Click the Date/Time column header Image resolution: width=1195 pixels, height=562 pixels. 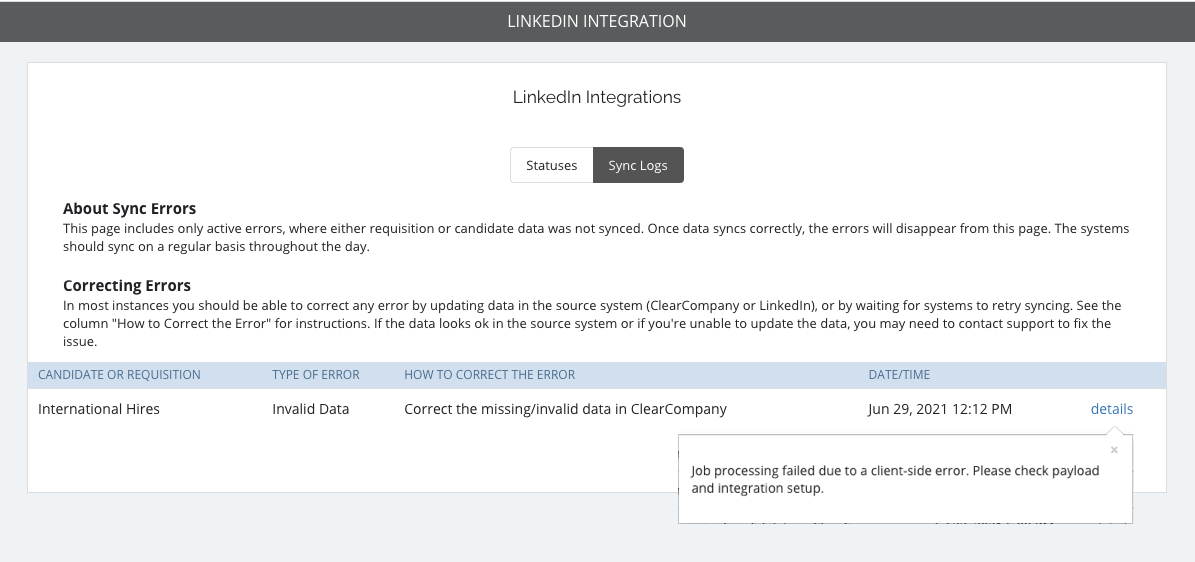(x=899, y=374)
